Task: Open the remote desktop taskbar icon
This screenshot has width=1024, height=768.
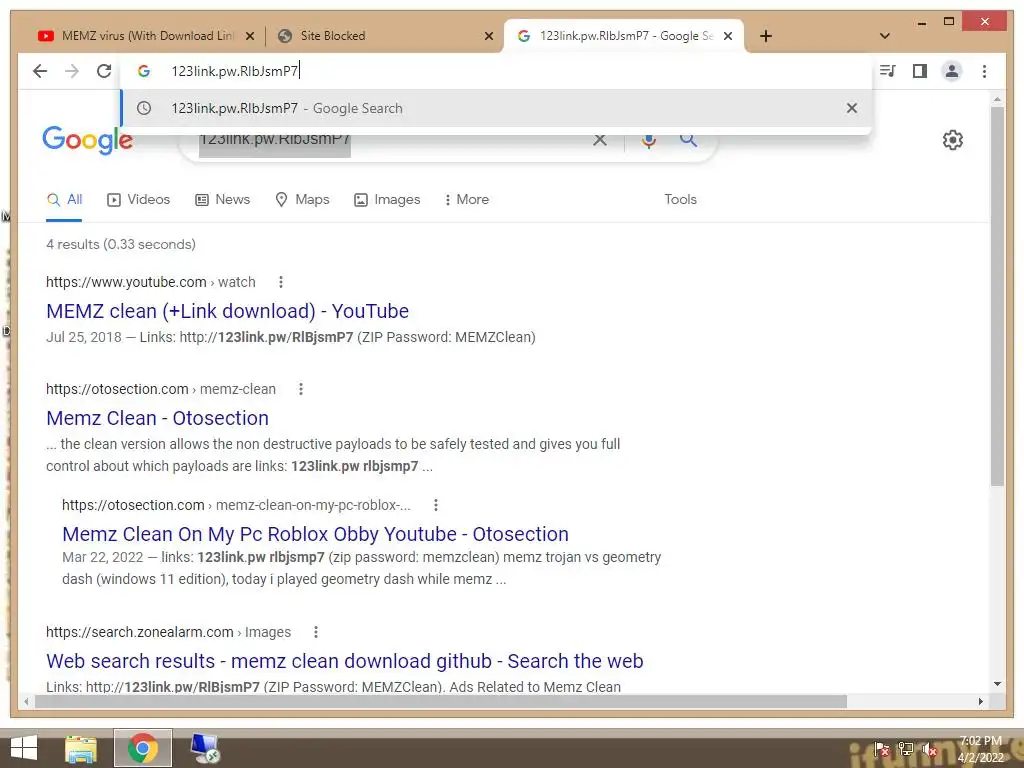Action: point(205,748)
